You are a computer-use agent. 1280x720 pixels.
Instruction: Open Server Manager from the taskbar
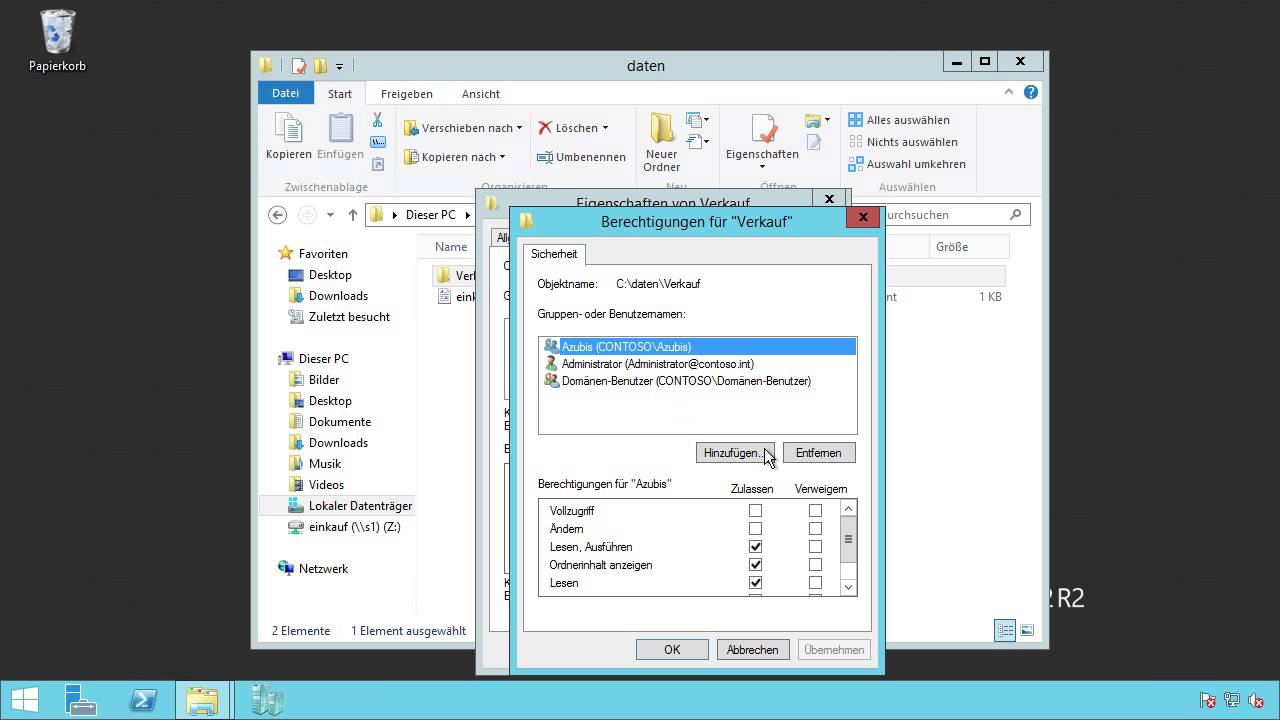coord(80,700)
